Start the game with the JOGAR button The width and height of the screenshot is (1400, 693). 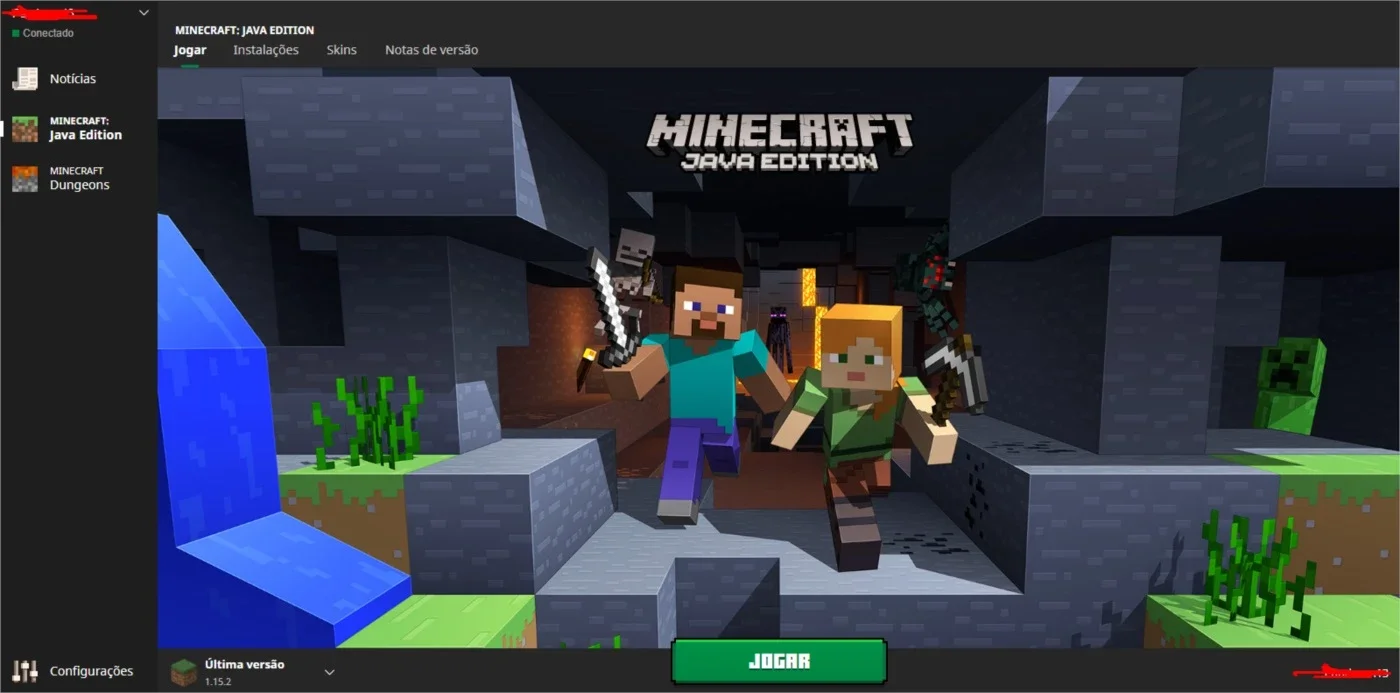click(x=779, y=661)
